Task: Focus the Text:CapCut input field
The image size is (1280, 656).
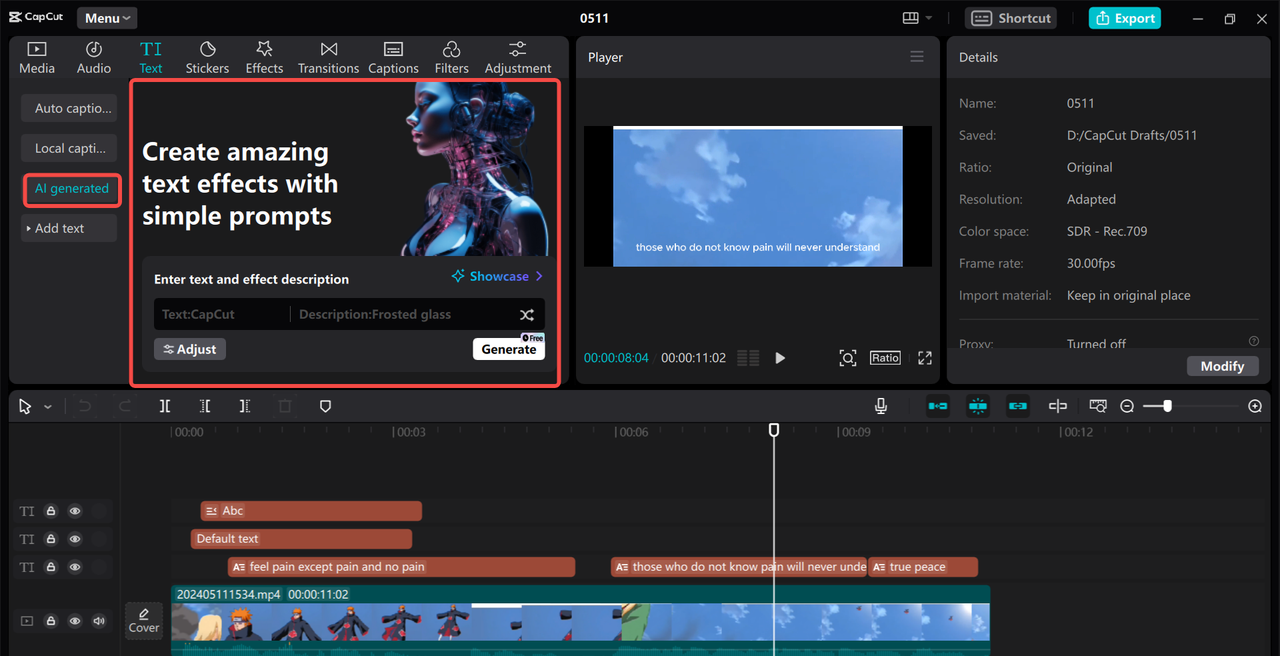Action: coord(220,314)
